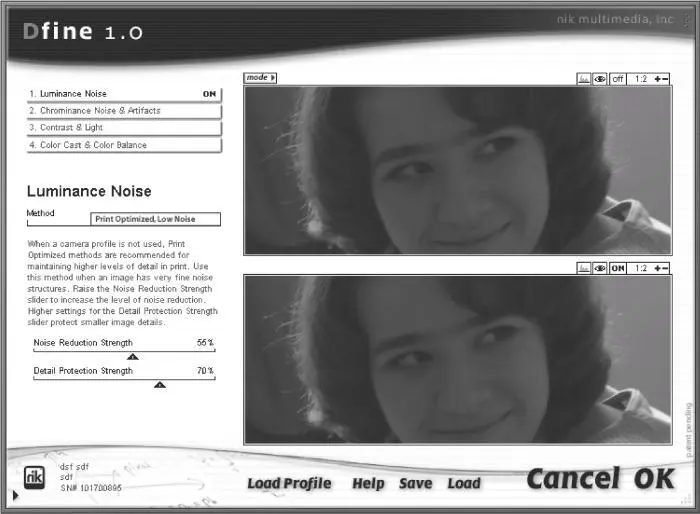Click the lower filtered preview image
Image resolution: width=700 pixels, height=514 pixels.
[x=458, y=359]
